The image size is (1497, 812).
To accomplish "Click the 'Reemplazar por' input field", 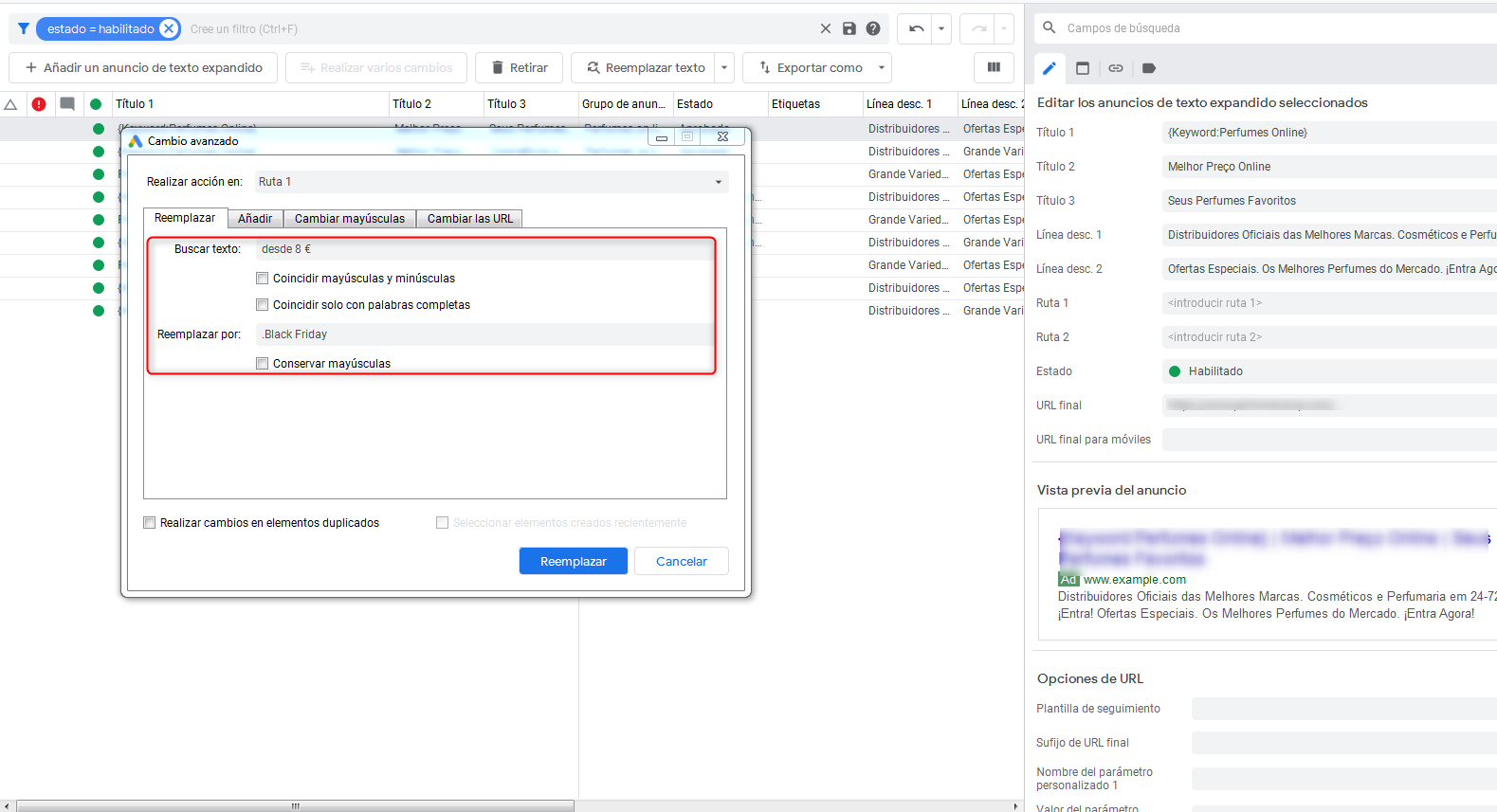I will [484, 334].
